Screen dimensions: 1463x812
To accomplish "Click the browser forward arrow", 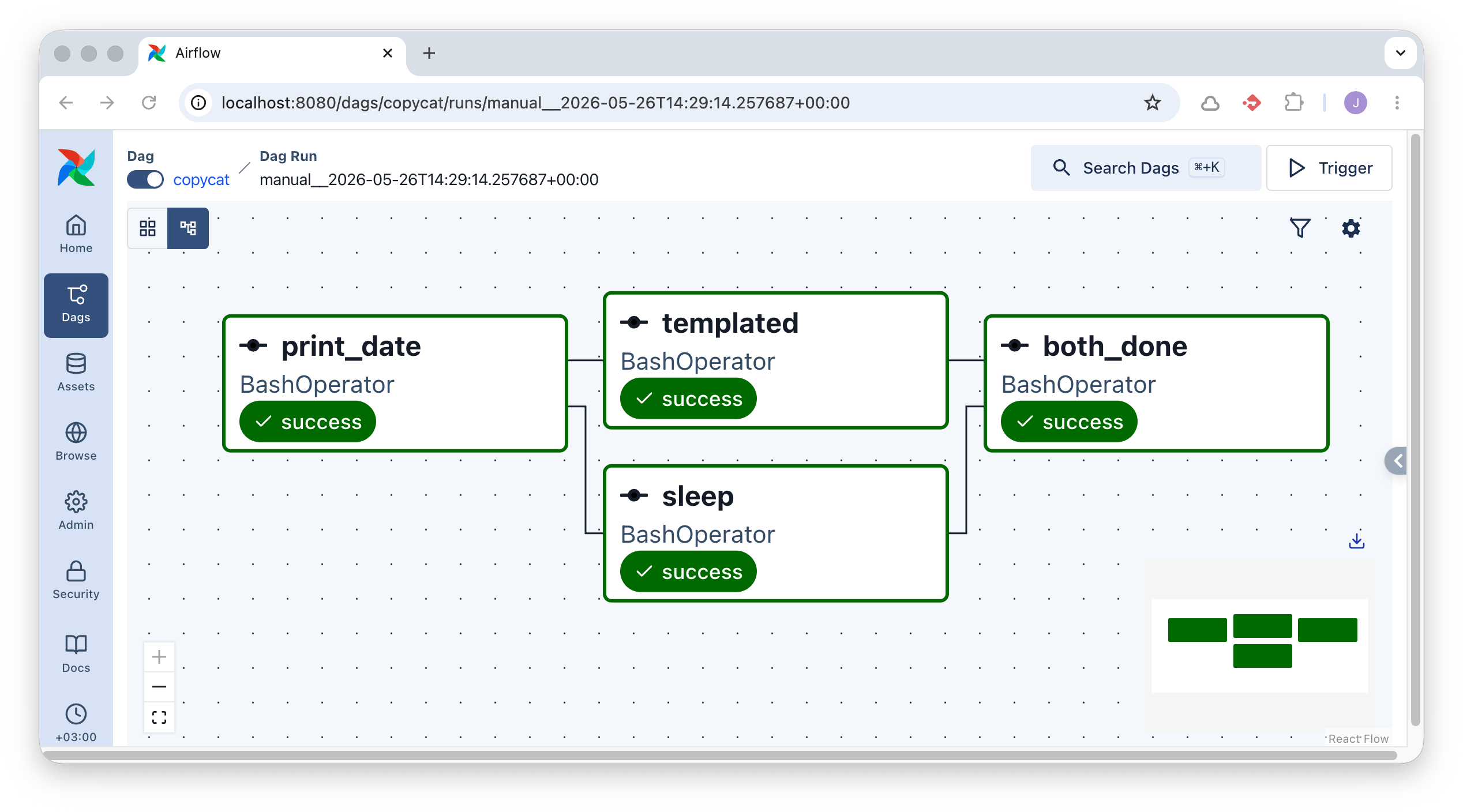I will [107, 103].
